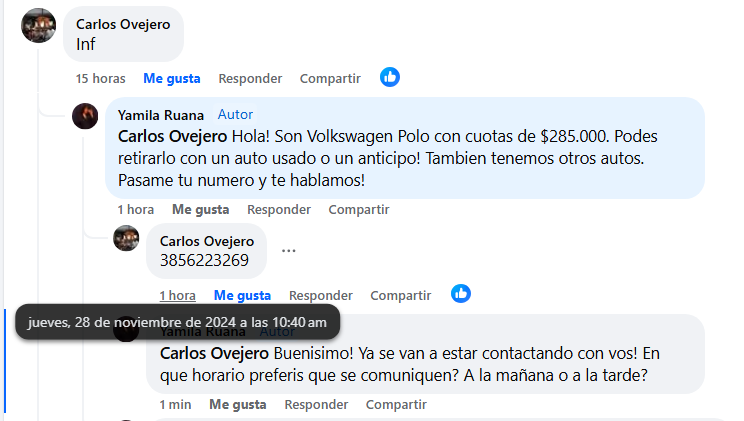This screenshot has width=744, height=421.
Task: Click 'Responder' under the Volkswagen Polo reply
Action: coord(279,209)
